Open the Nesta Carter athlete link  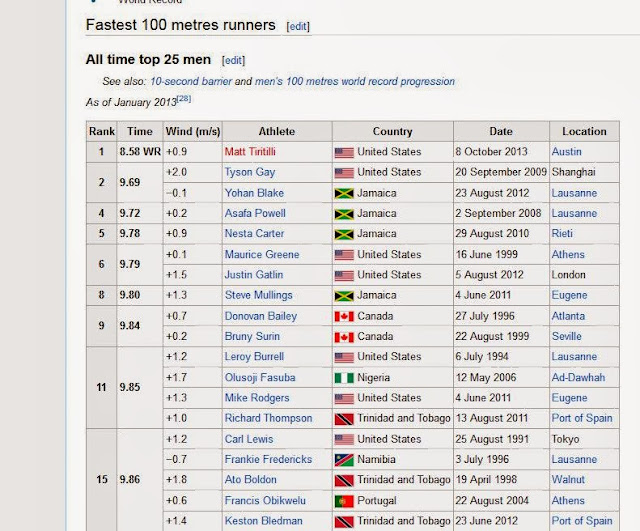coord(254,233)
